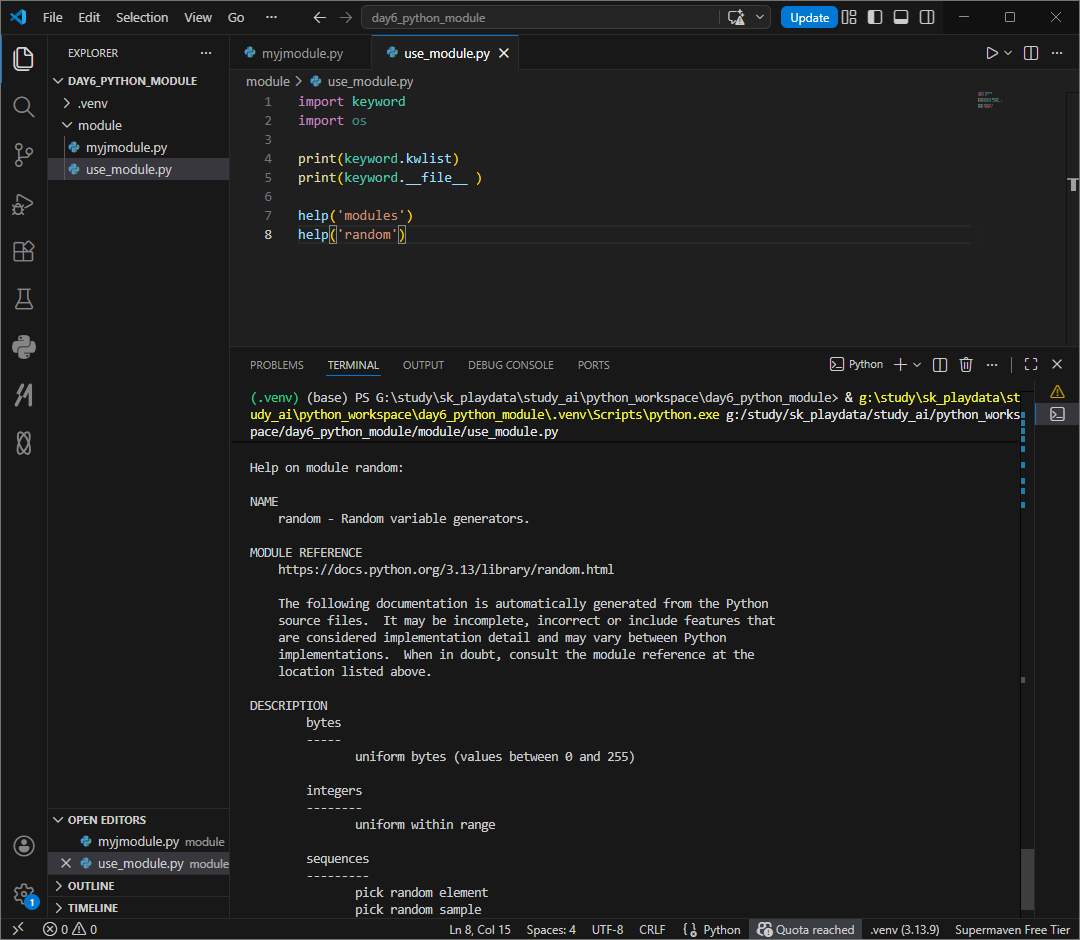Toggle bottom panel visibility
The width and height of the screenshot is (1080, 940).
click(x=901, y=17)
